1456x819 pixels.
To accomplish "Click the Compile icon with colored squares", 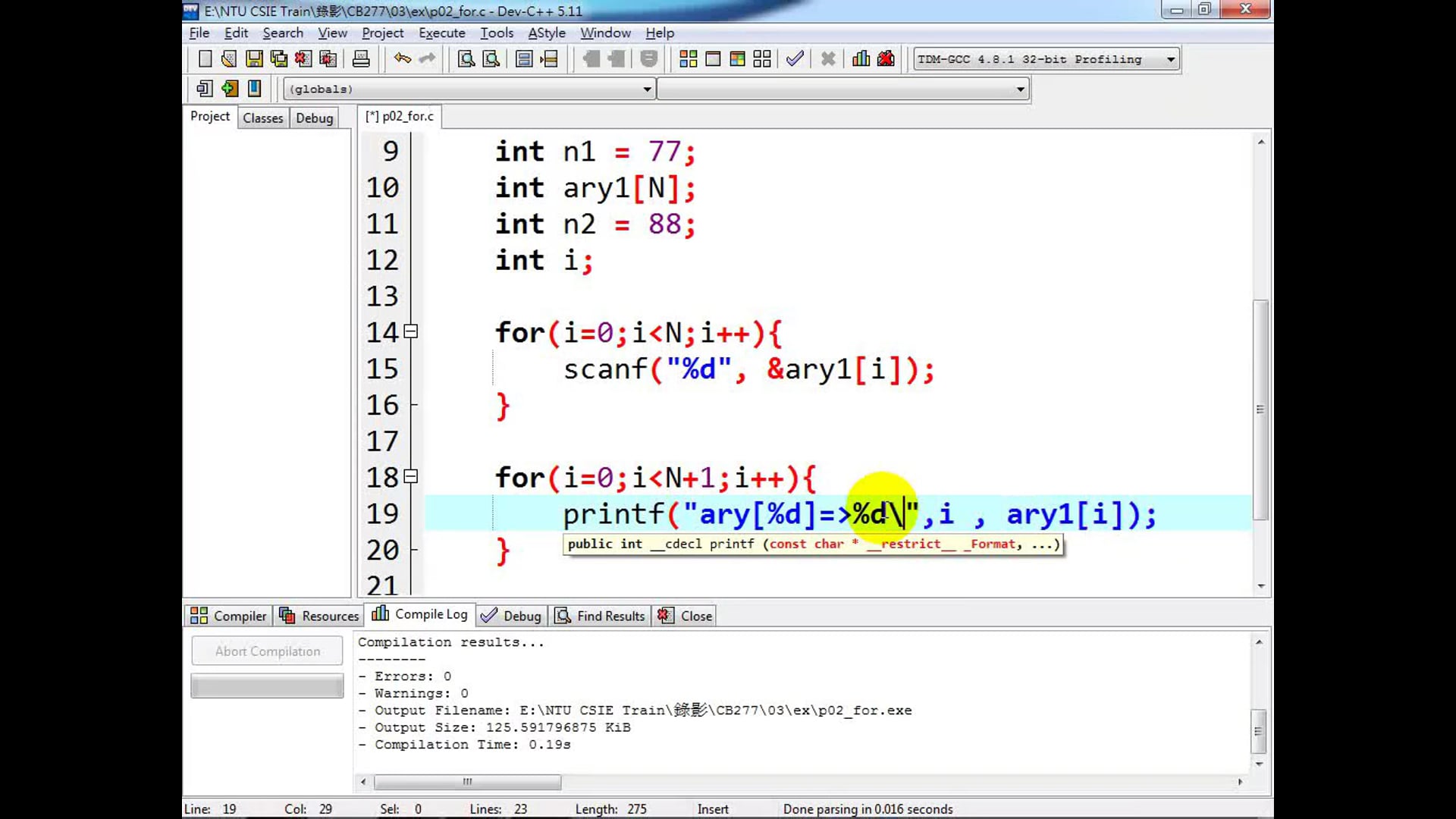I will point(688,59).
